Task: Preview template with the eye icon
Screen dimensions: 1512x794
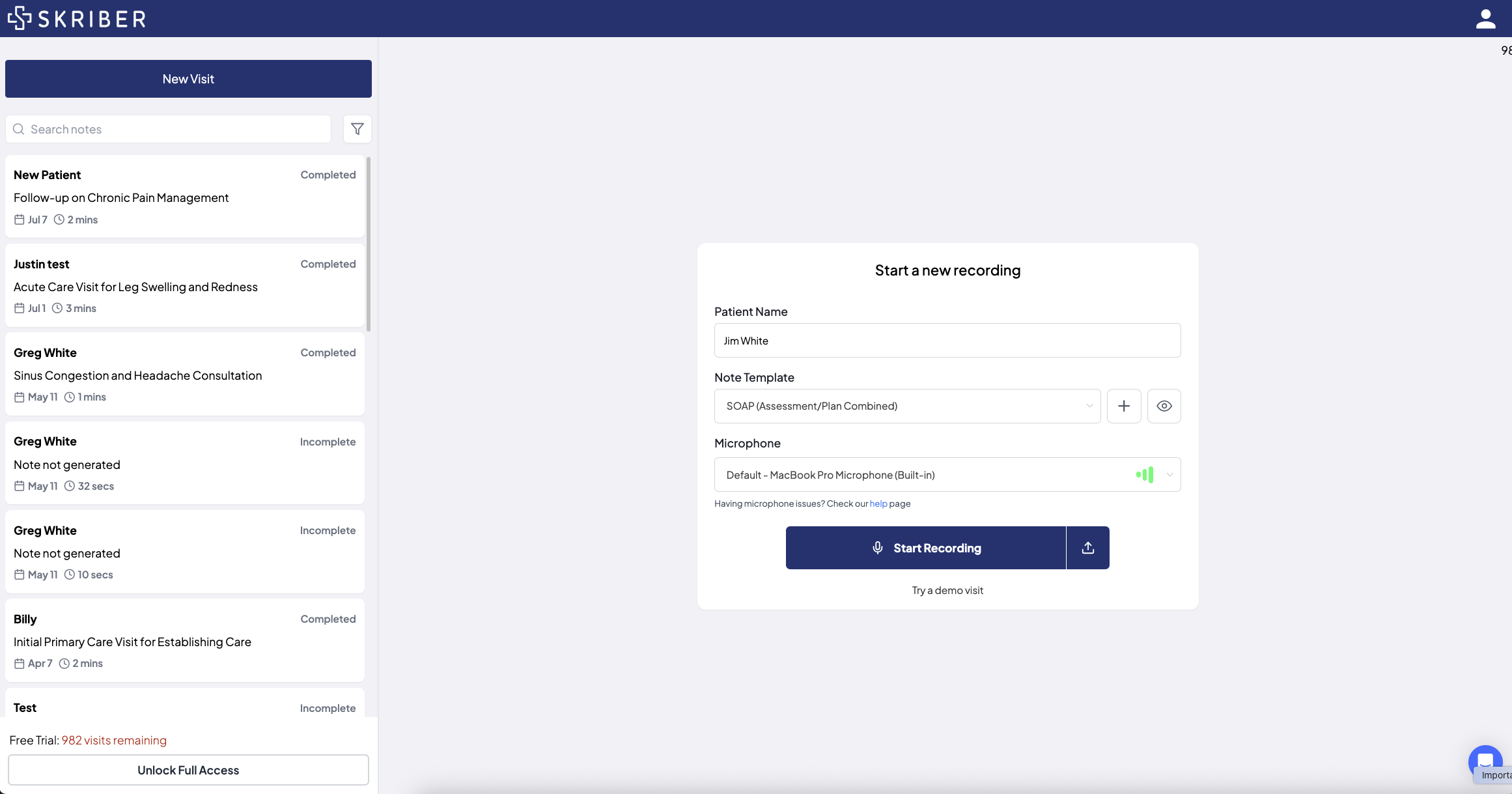Action: 1164,406
